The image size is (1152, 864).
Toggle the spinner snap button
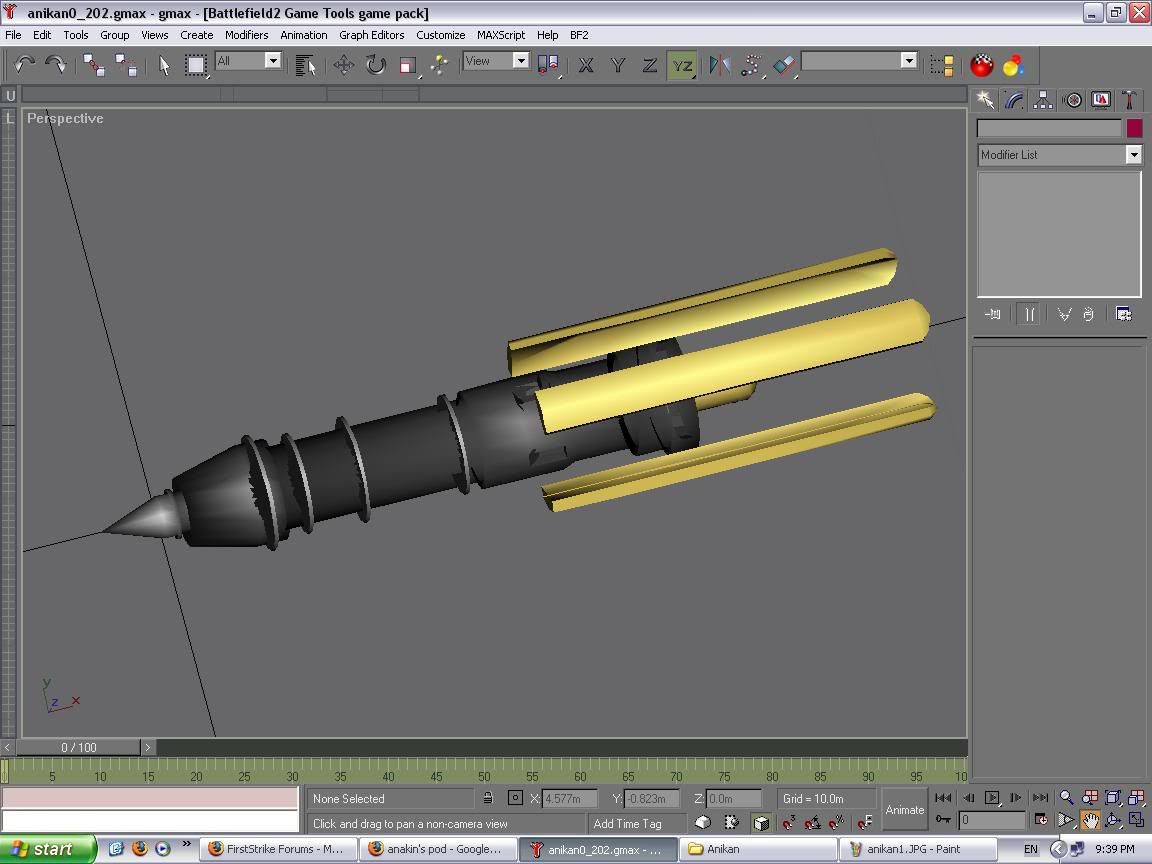tap(865, 823)
